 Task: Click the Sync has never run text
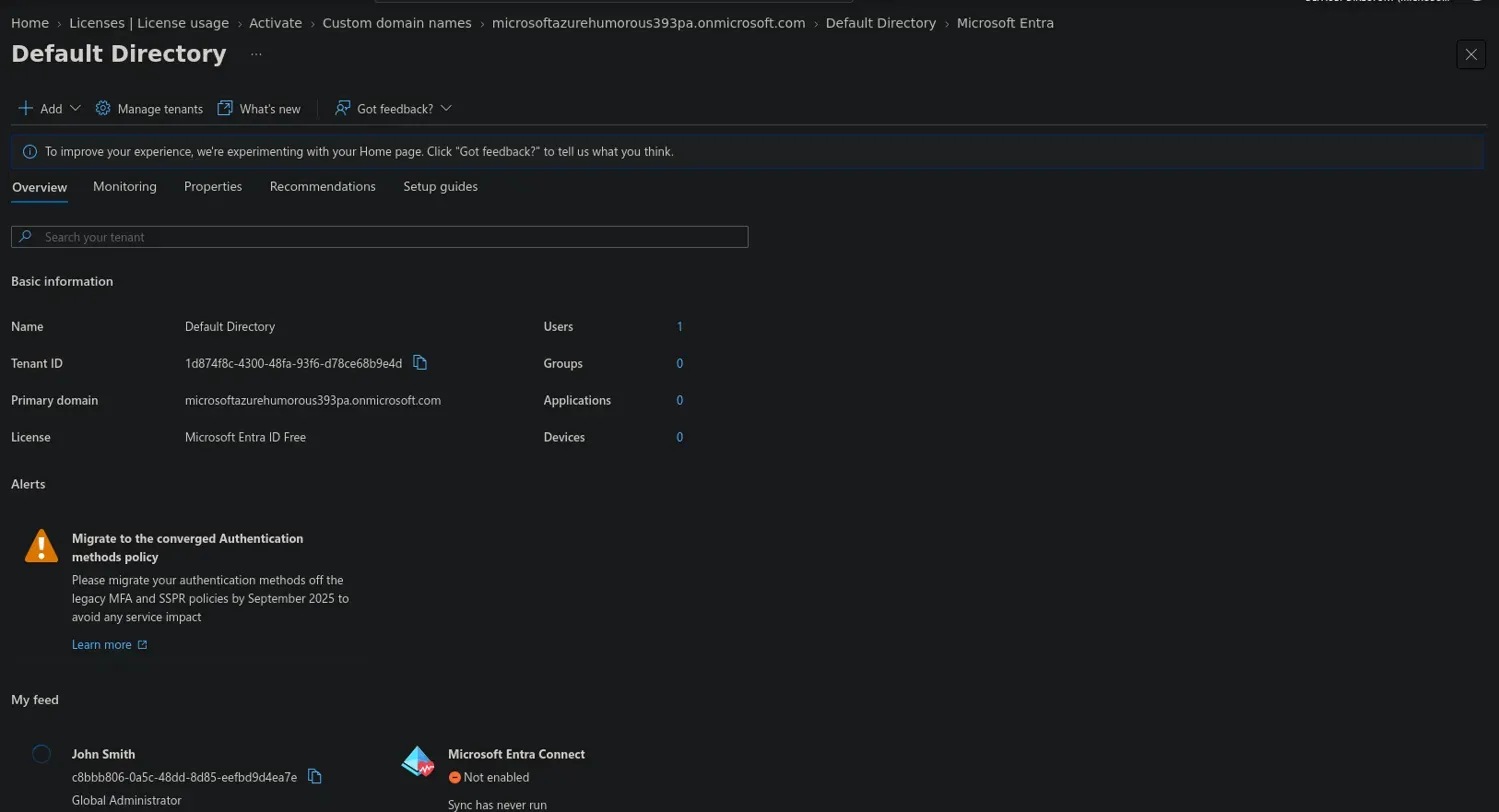[x=497, y=805]
